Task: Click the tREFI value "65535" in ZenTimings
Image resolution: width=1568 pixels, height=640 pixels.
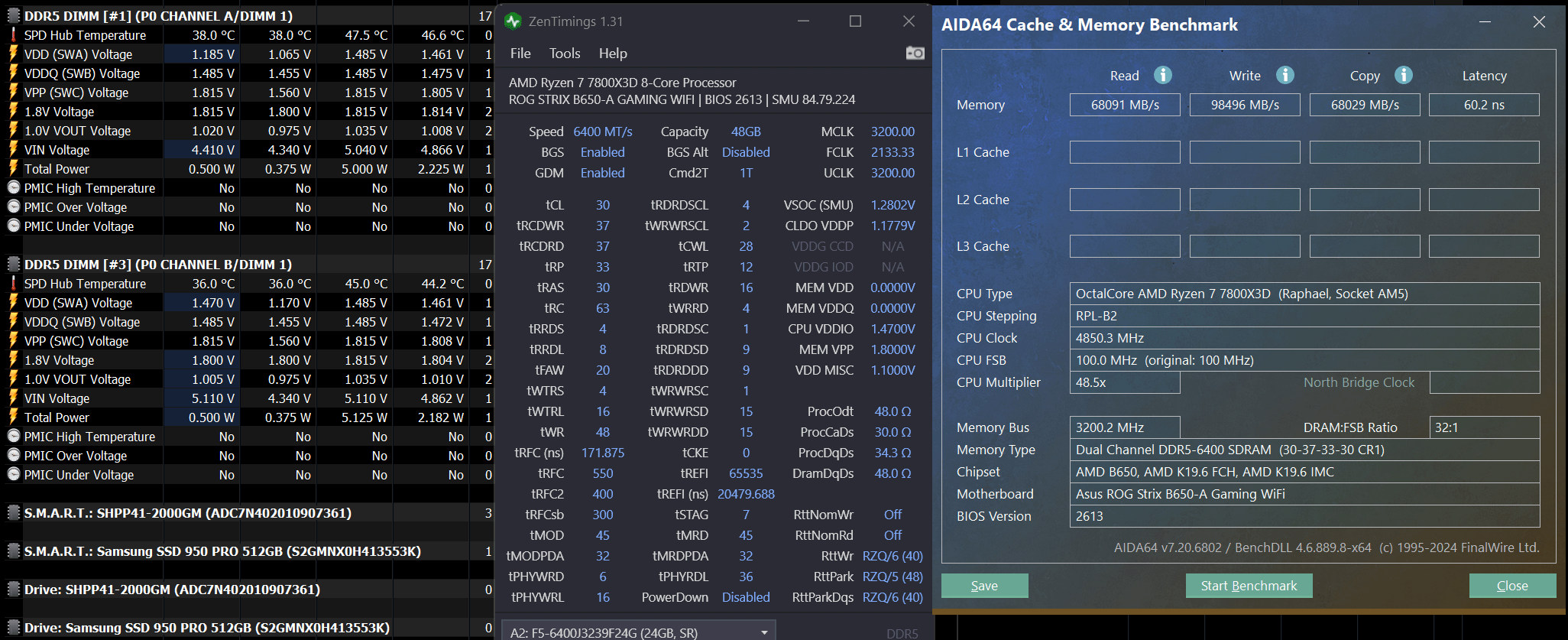Action: click(x=746, y=473)
